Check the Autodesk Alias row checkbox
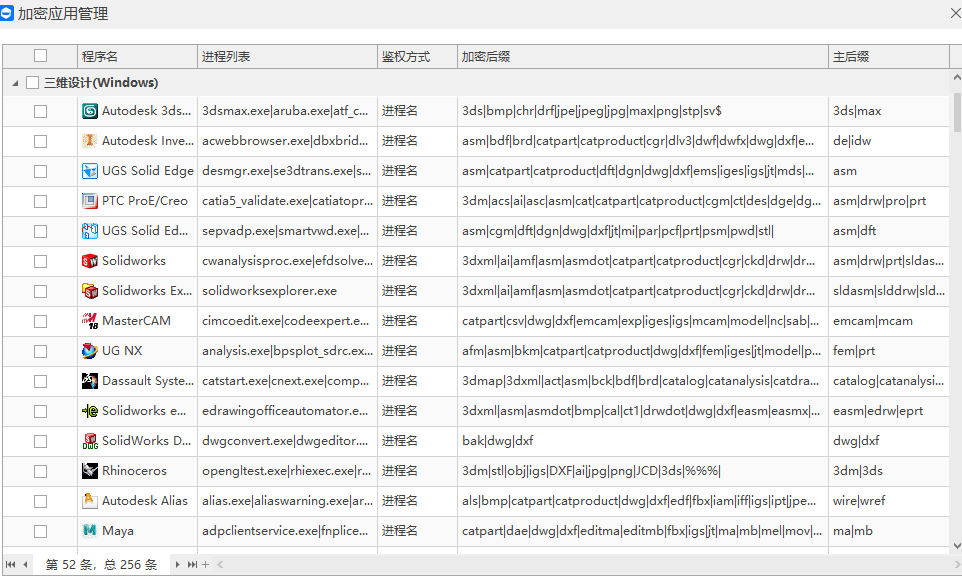 coord(40,502)
